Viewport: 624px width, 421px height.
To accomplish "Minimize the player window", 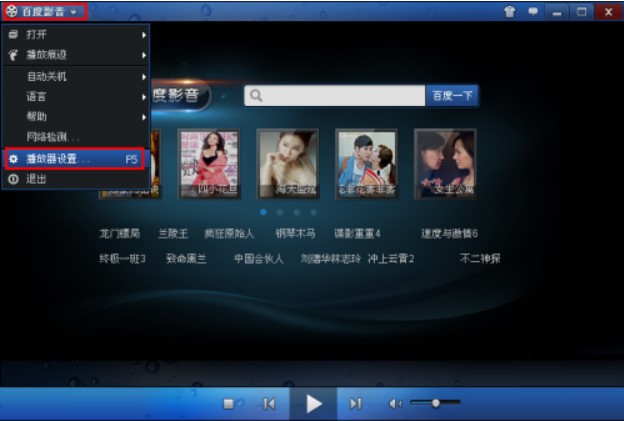I will (x=556, y=12).
